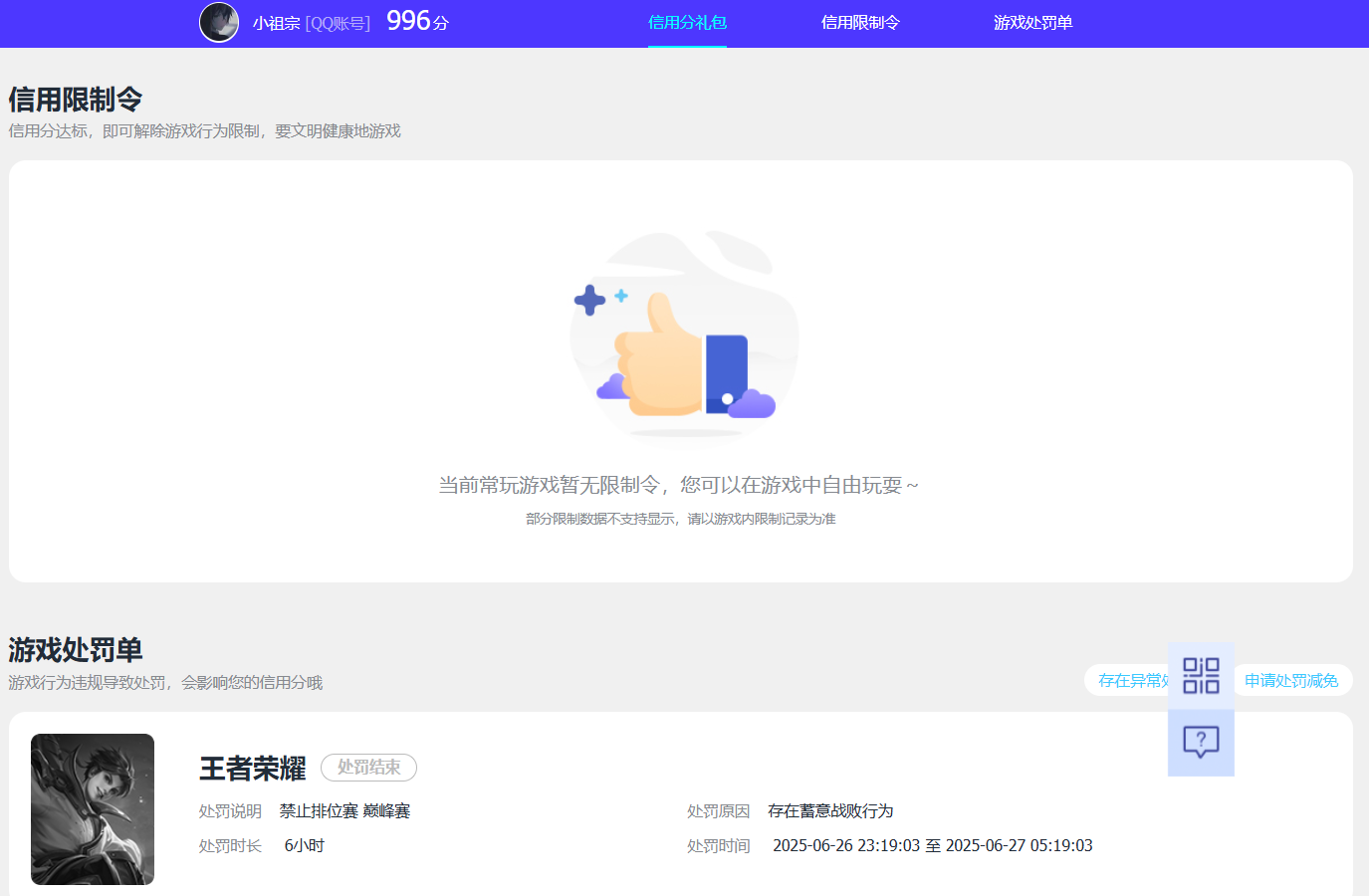Click the 存在蓄意战败行为 penalty reason
The height and width of the screenshot is (896, 1369).
831,811
